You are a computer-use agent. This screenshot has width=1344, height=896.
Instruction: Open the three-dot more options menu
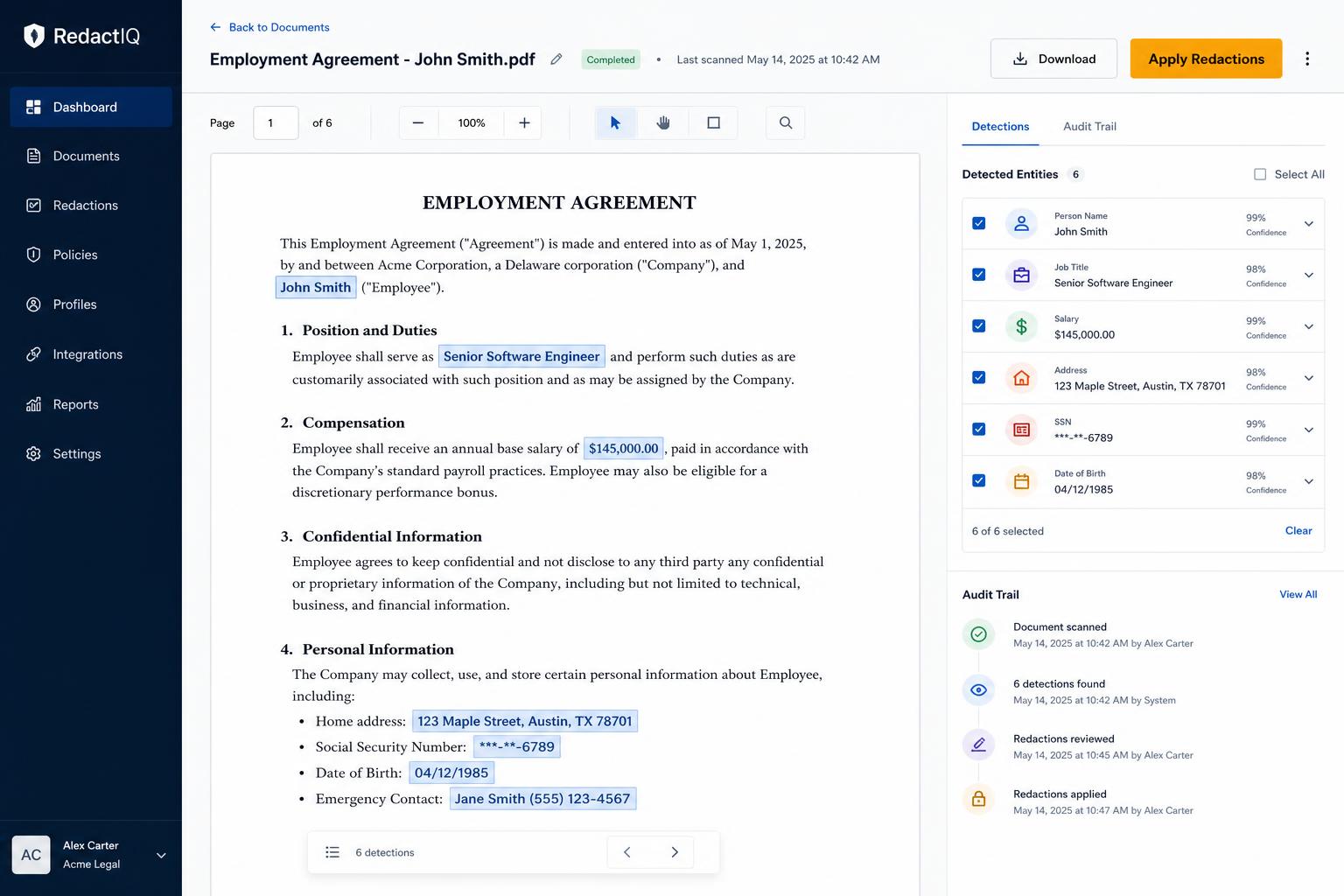[1307, 59]
